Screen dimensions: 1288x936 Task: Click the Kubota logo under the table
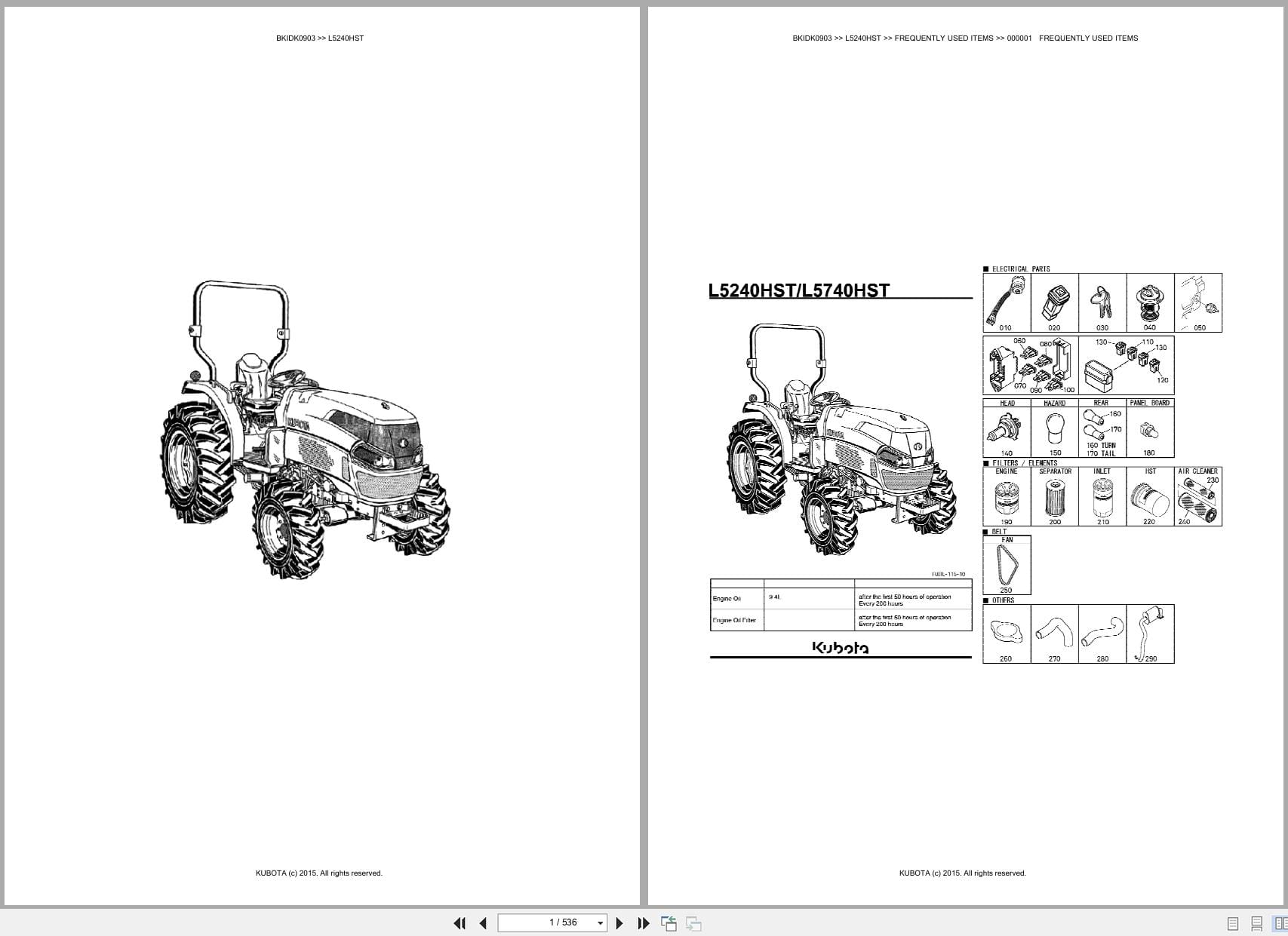click(841, 648)
